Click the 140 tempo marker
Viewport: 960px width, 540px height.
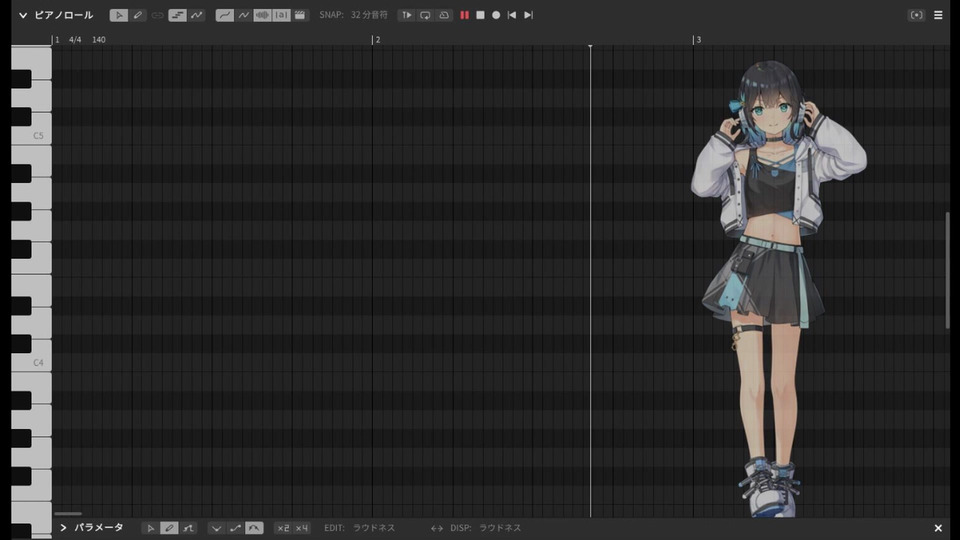pos(99,40)
